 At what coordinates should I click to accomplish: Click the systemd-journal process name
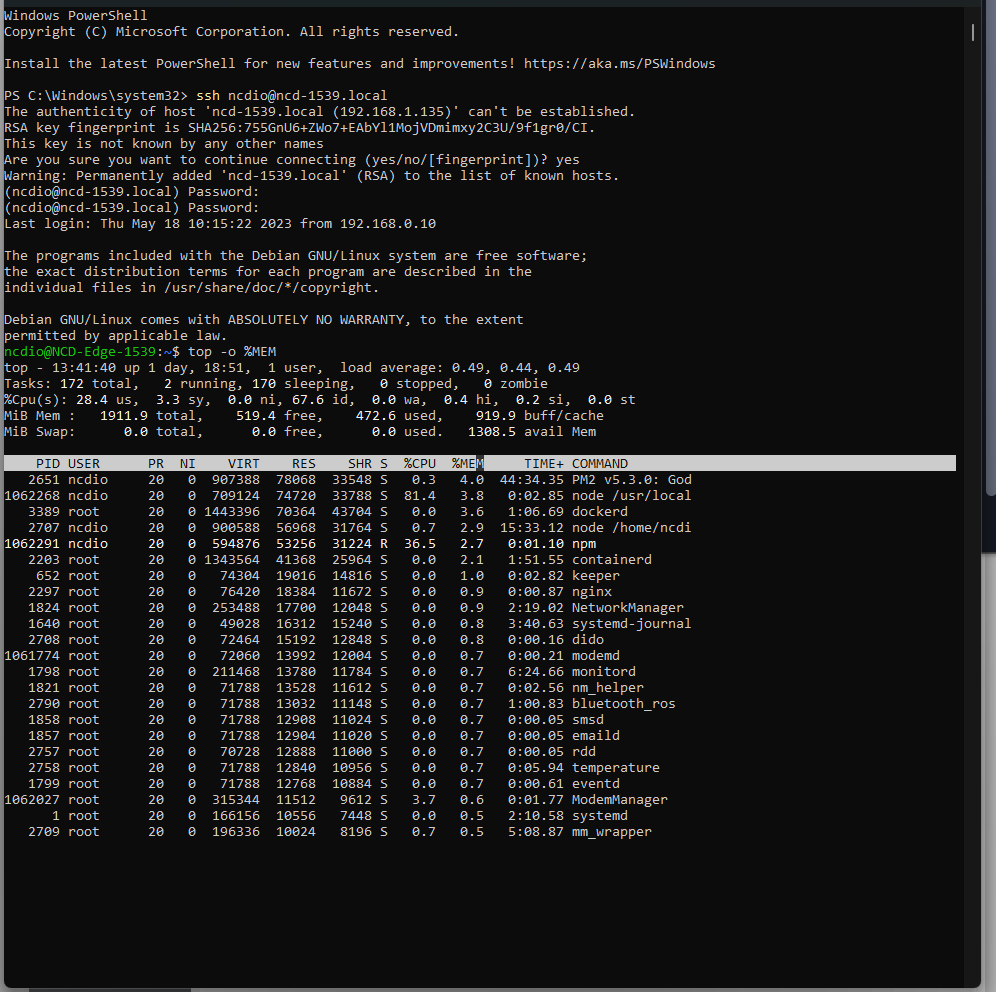point(631,624)
